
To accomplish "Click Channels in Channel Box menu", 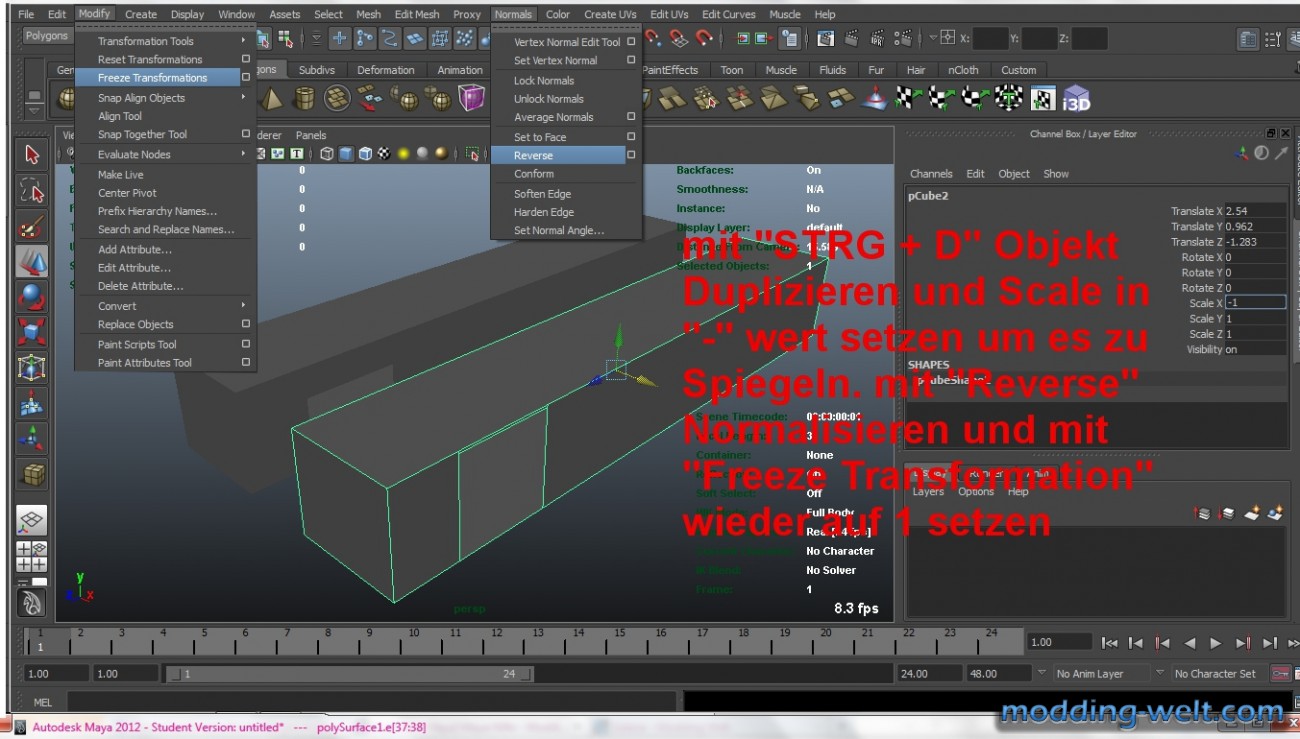I will pyautogui.click(x=931, y=173).
